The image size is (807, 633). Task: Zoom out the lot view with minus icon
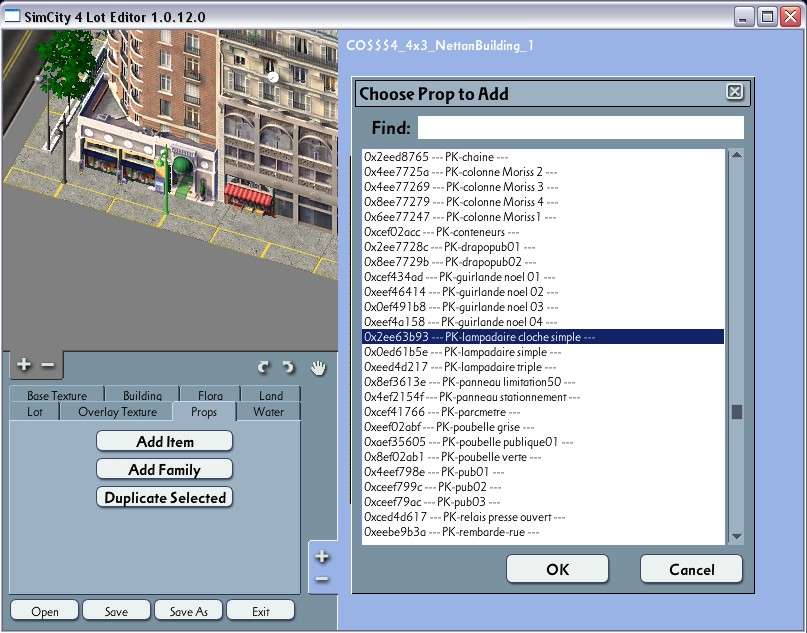(47, 365)
